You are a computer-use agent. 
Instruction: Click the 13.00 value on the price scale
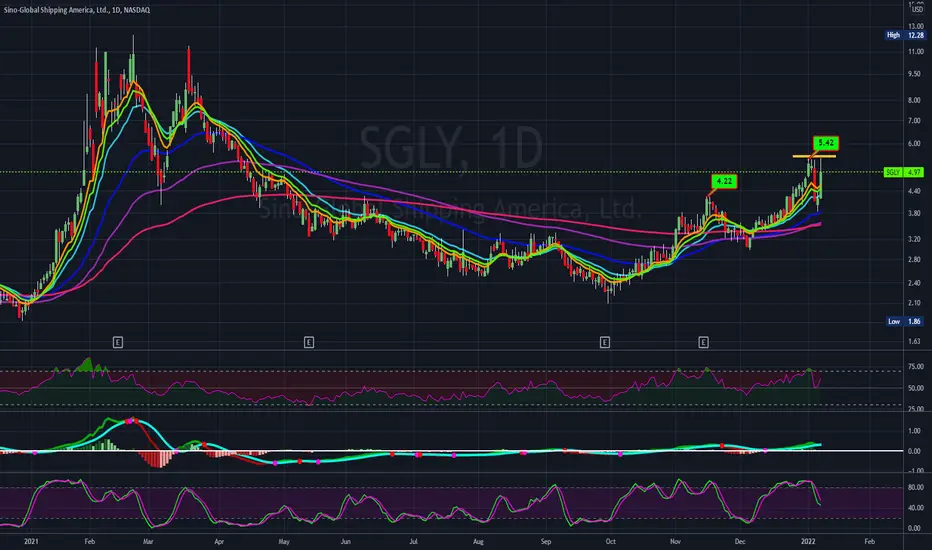(x=916, y=26)
